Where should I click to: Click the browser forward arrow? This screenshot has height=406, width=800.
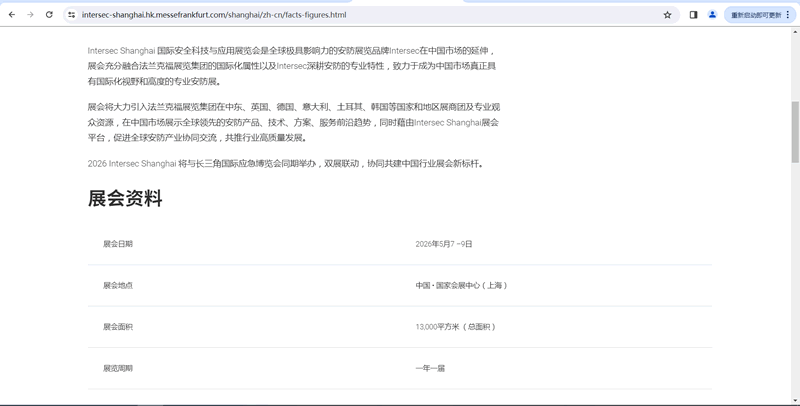coord(30,15)
